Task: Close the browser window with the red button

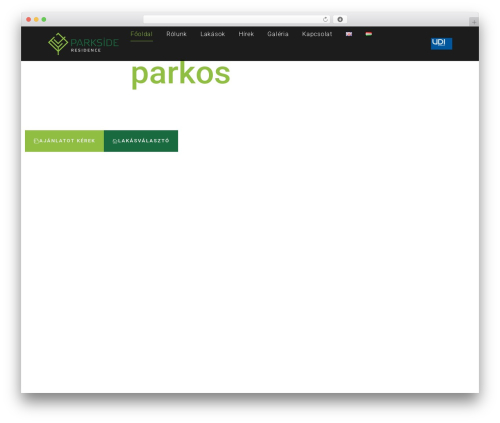Action: [x=29, y=19]
